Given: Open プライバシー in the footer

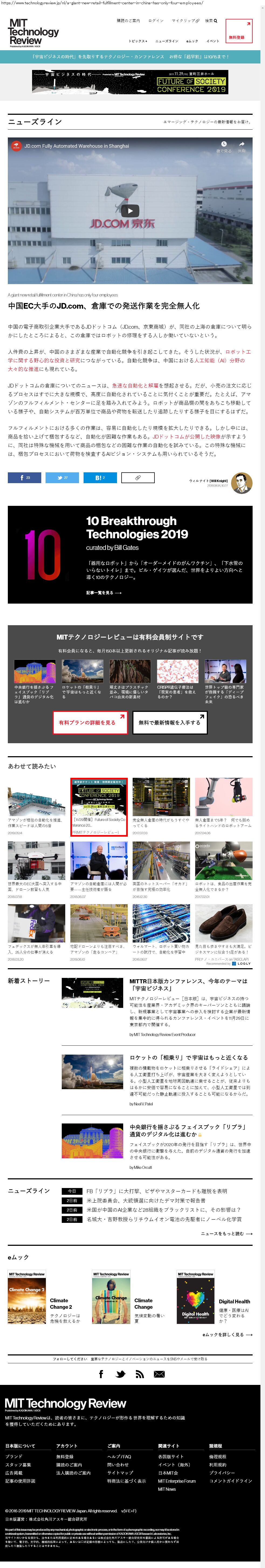Looking at the screenshot, I should coord(222,1473).
